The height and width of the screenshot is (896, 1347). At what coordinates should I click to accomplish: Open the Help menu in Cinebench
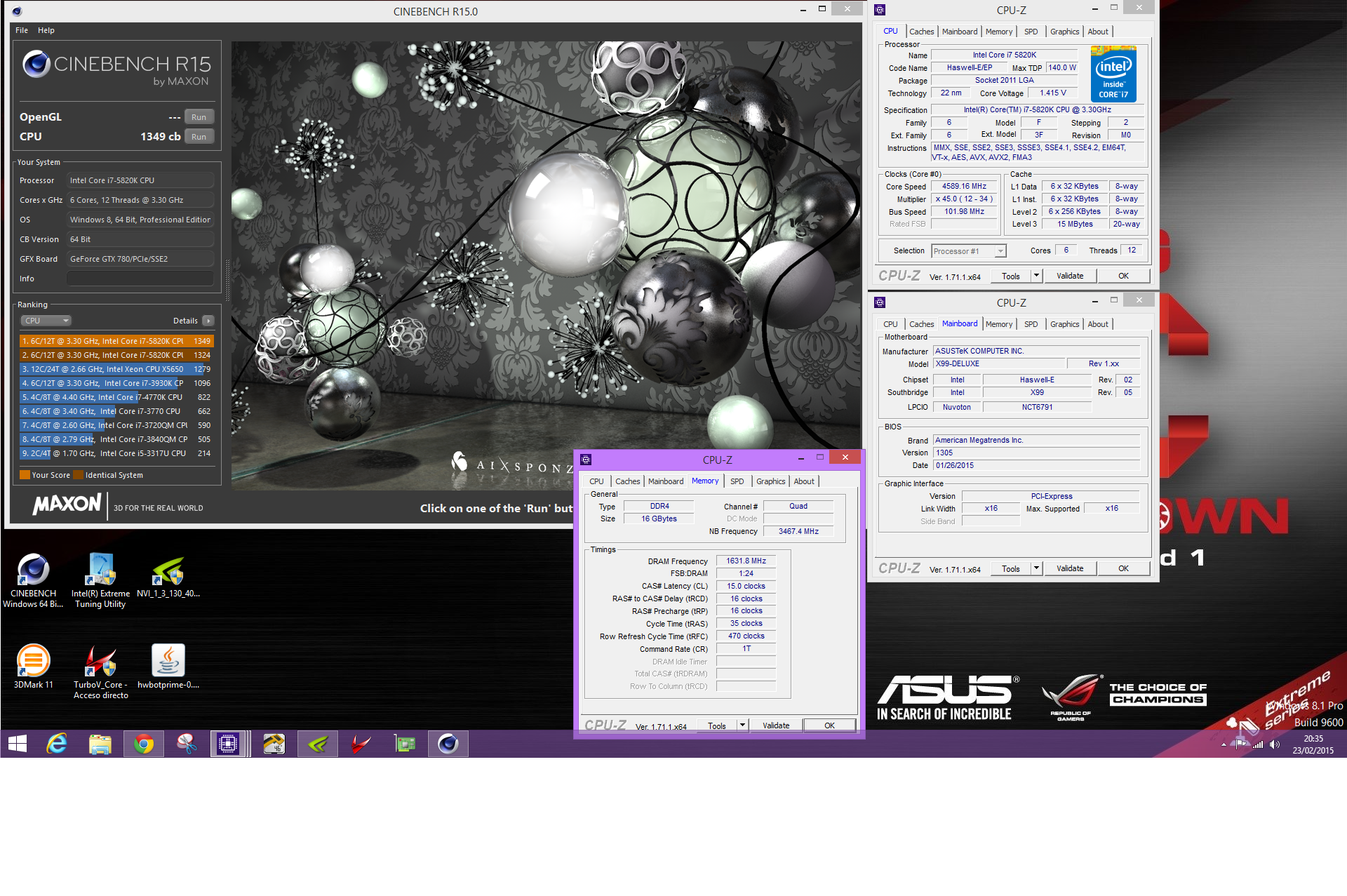click(46, 30)
